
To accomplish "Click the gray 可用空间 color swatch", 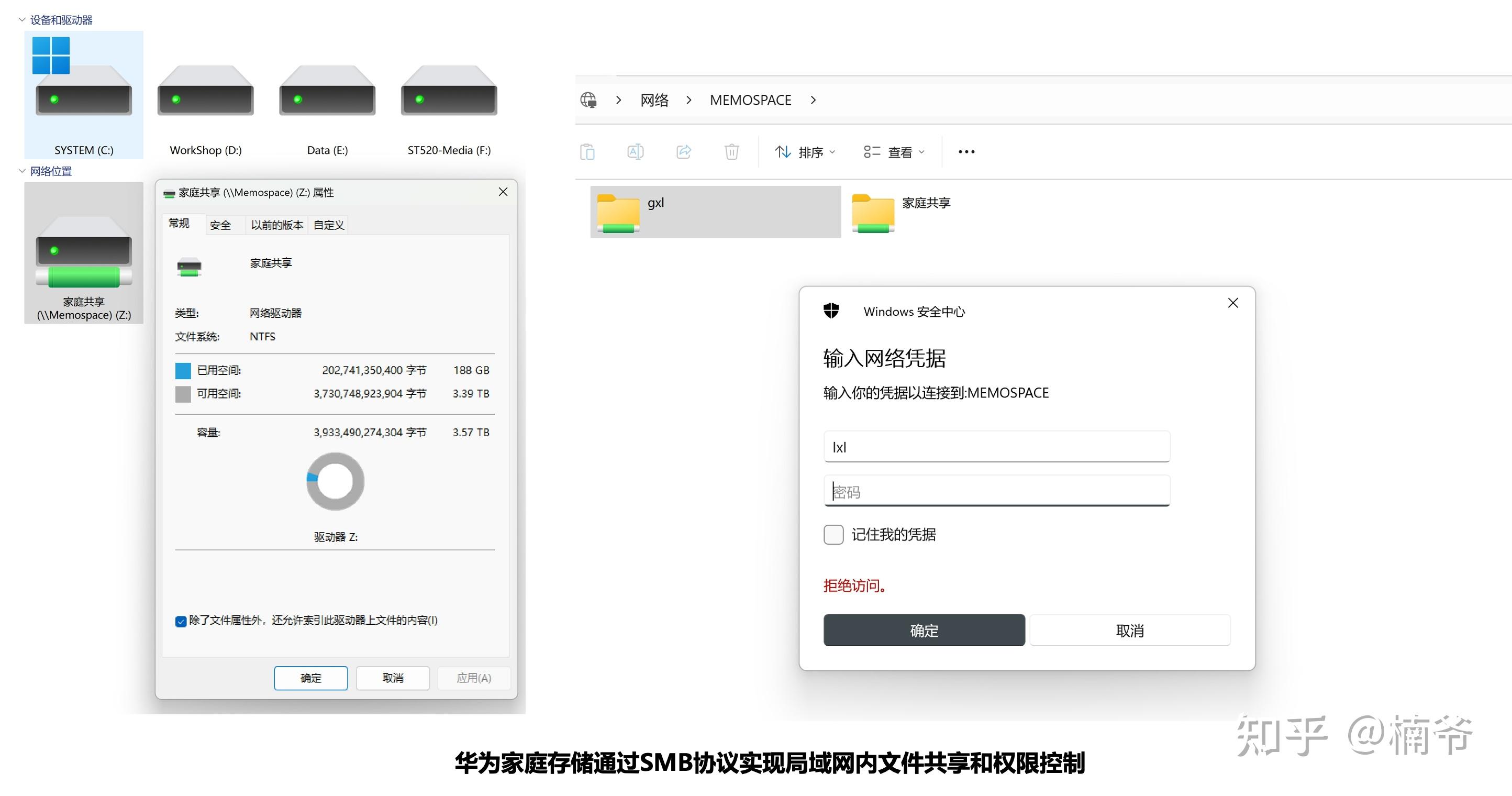I will [183, 394].
